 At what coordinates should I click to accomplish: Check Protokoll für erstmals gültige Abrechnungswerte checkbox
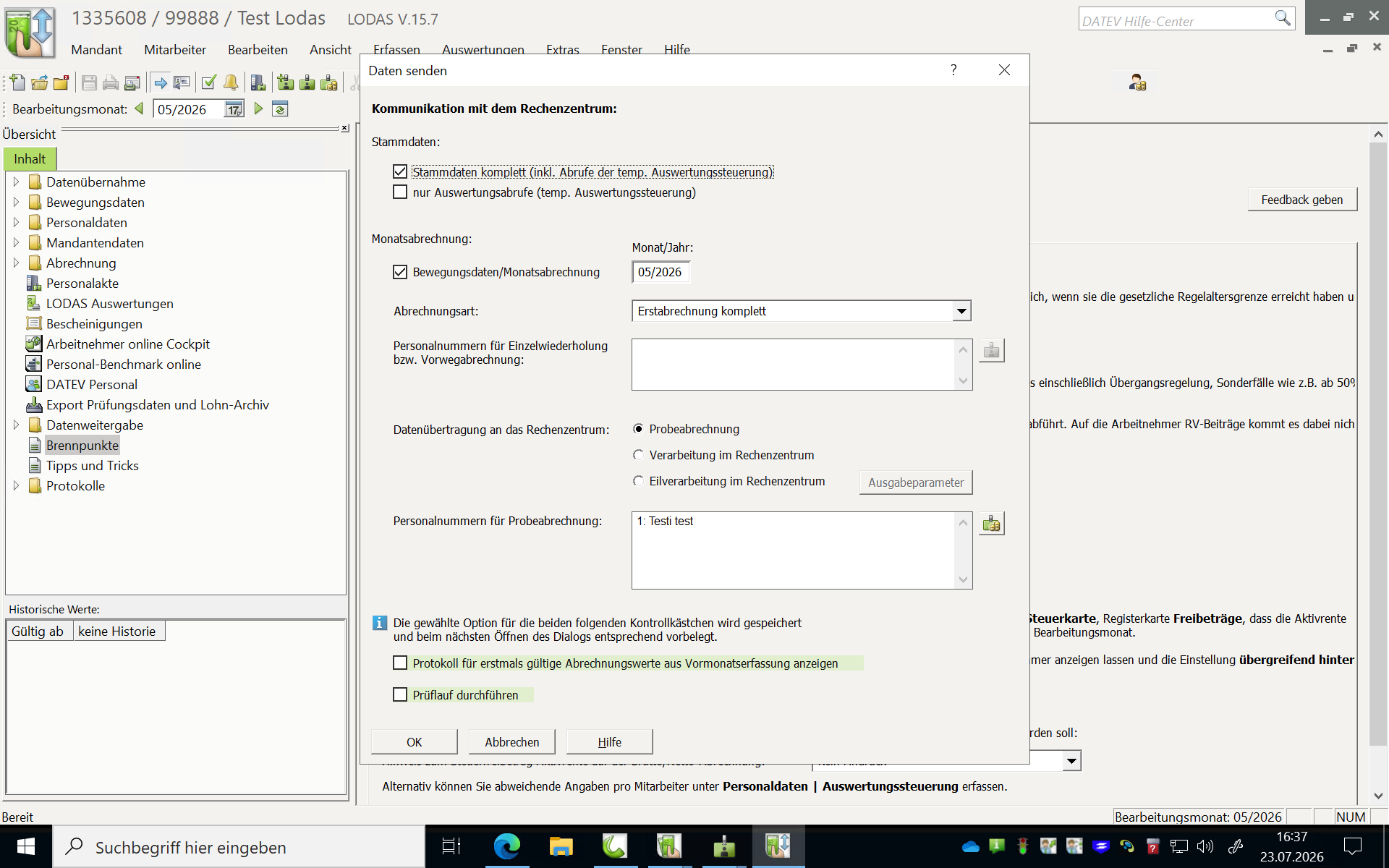(400, 663)
